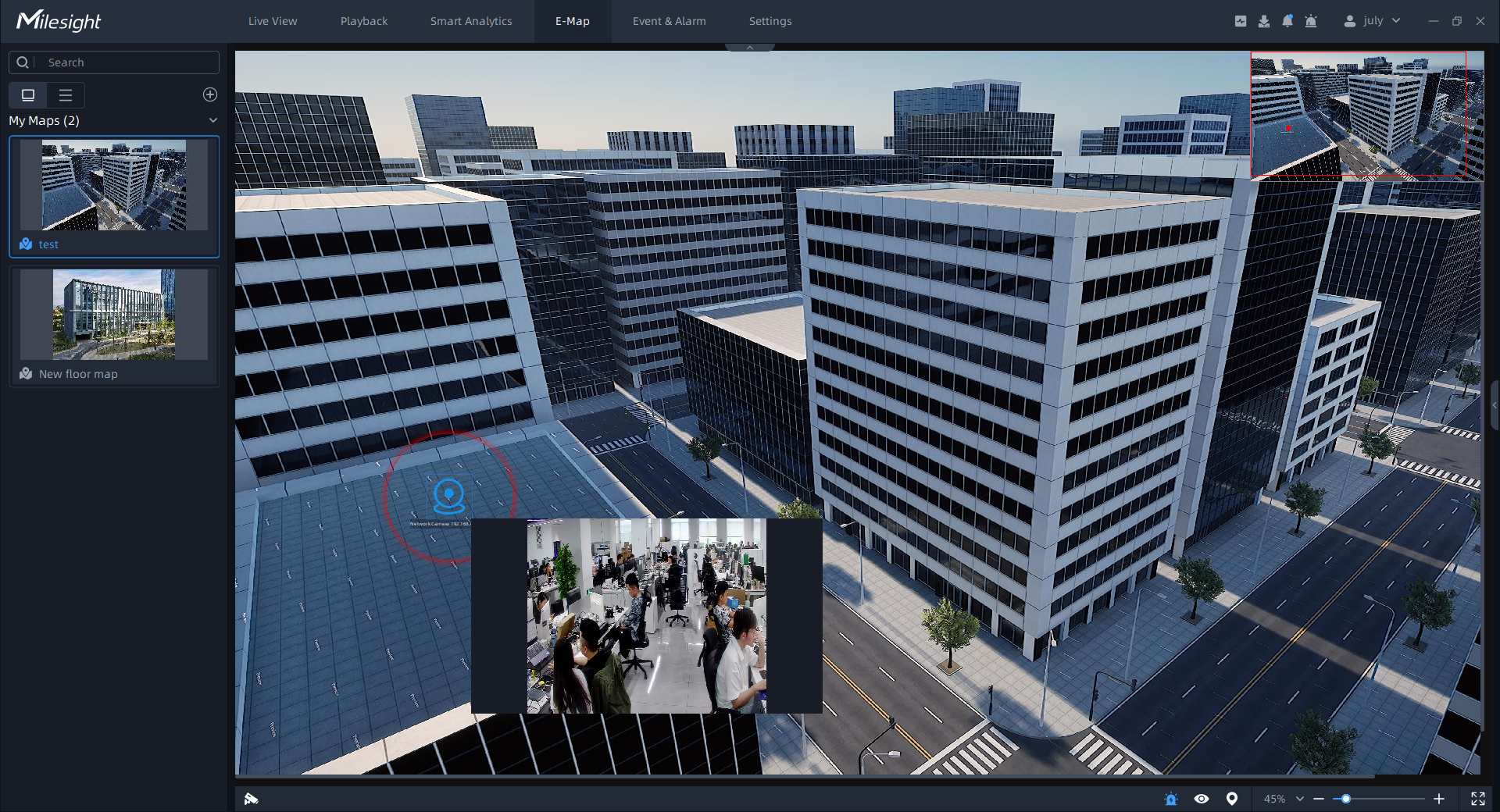Toggle the location pin markers
This screenshot has height=812, width=1500.
(1232, 799)
